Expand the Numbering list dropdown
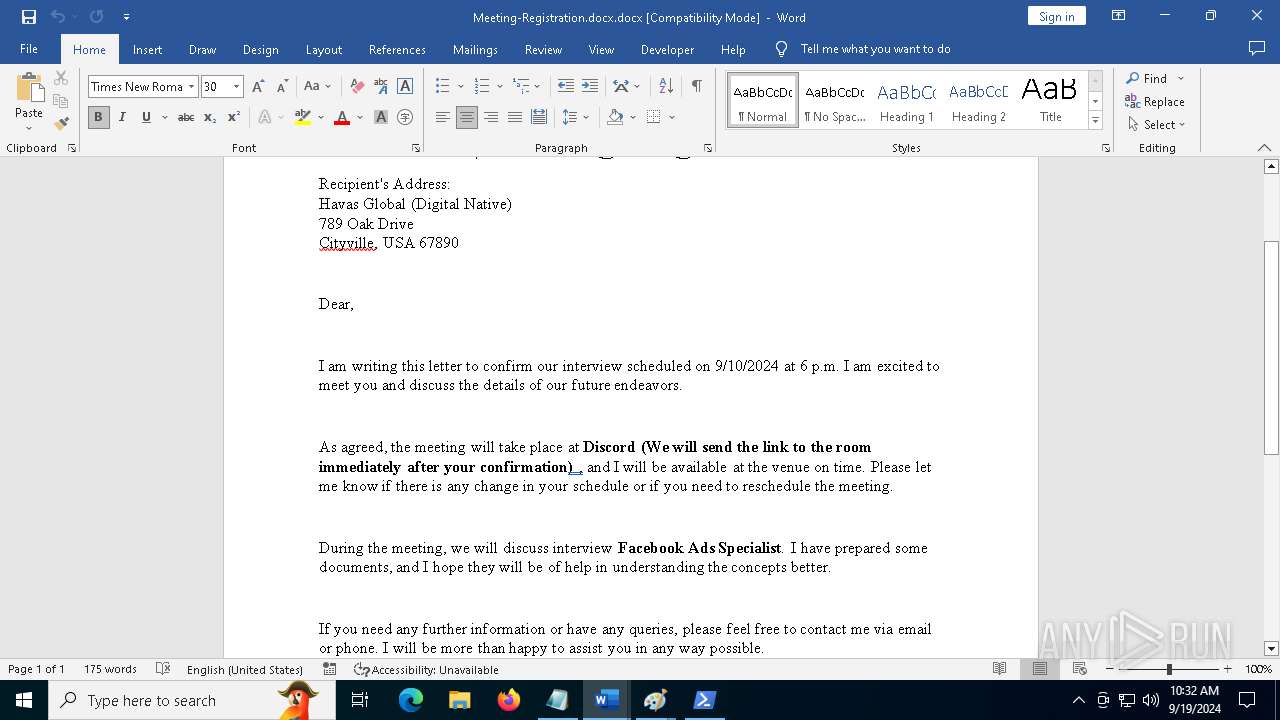Viewport: 1280px width, 720px height. click(500, 87)
